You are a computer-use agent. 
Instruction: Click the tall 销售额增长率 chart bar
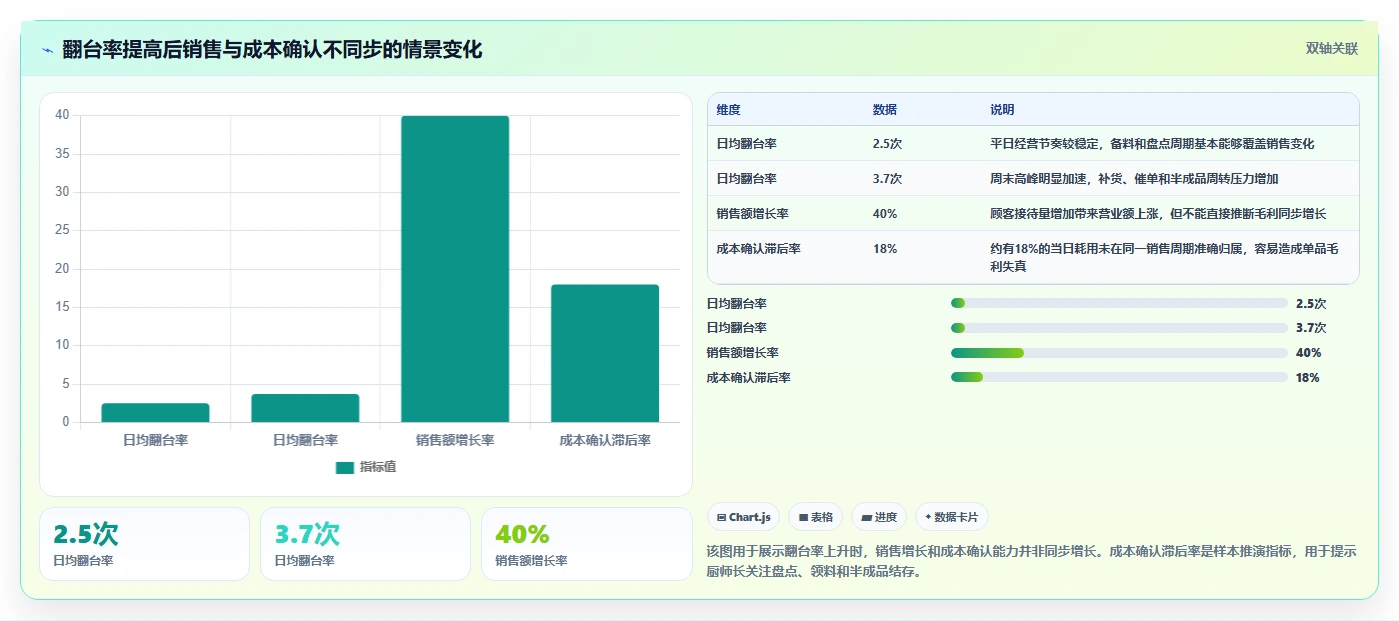455,269
